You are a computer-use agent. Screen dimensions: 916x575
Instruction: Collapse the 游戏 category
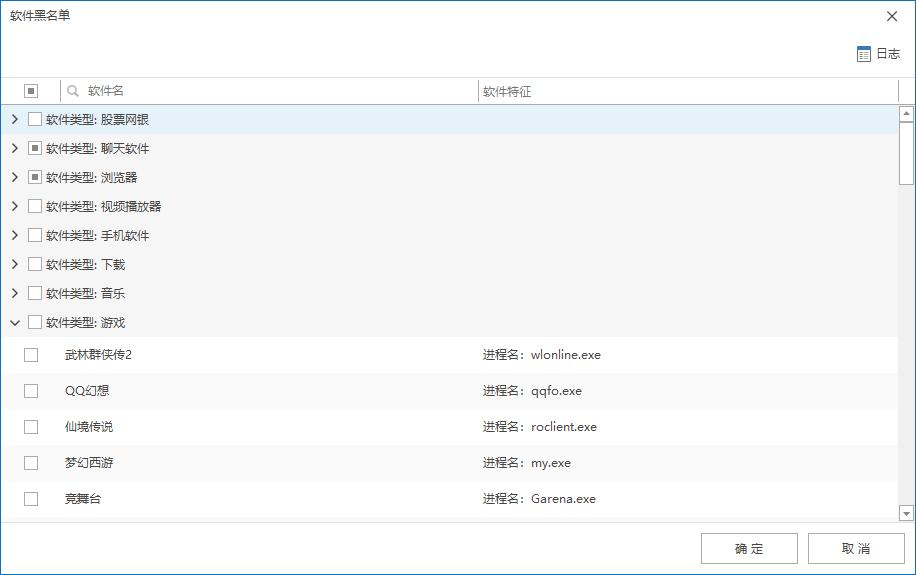coord(14,323)
